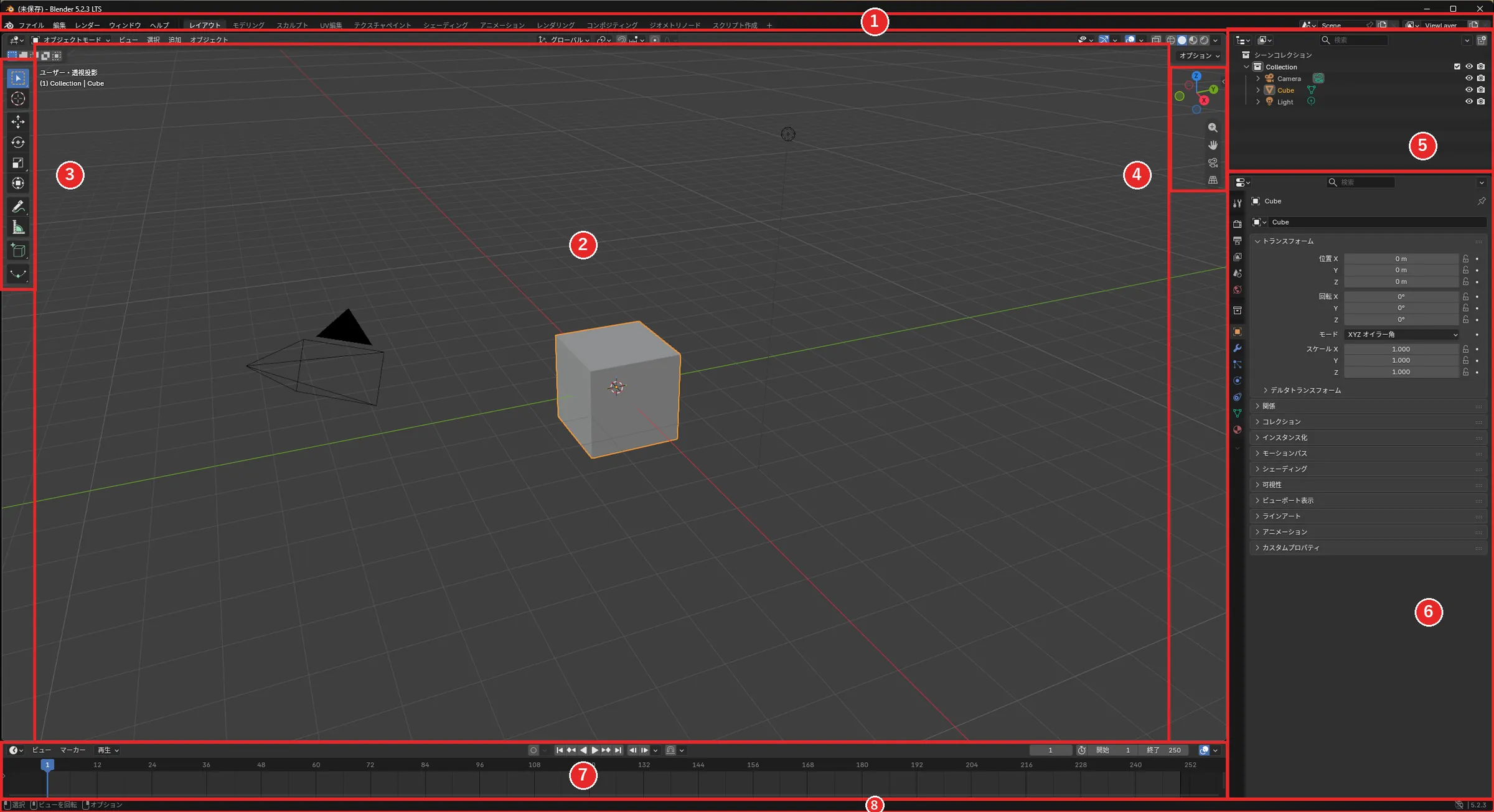Open the XYZ オイラー角 rotation mode dropdown
This screenshot has width=1494, height=812.
pos(1402,335)
